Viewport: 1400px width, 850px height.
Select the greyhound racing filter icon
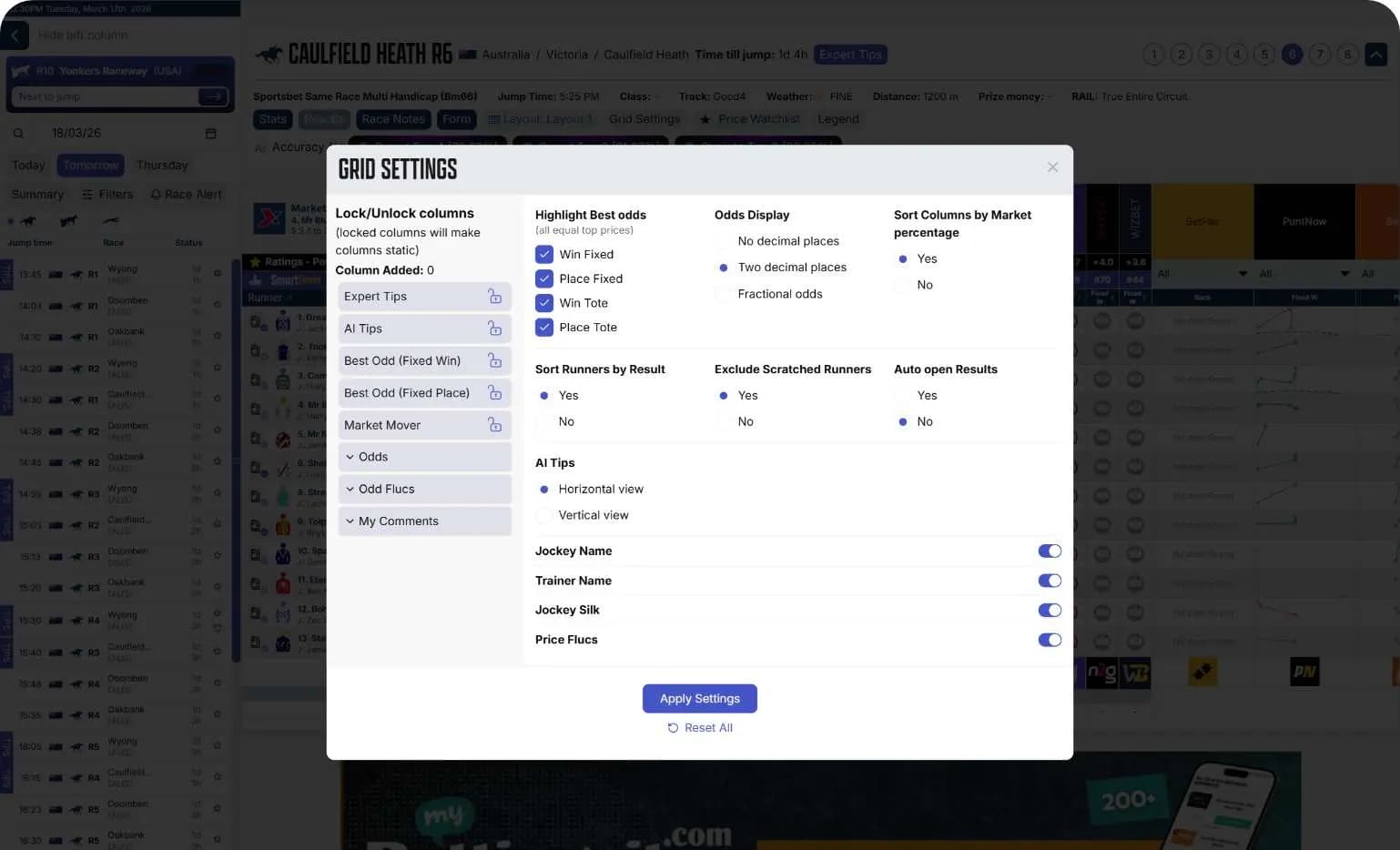(x=111, y=220)
